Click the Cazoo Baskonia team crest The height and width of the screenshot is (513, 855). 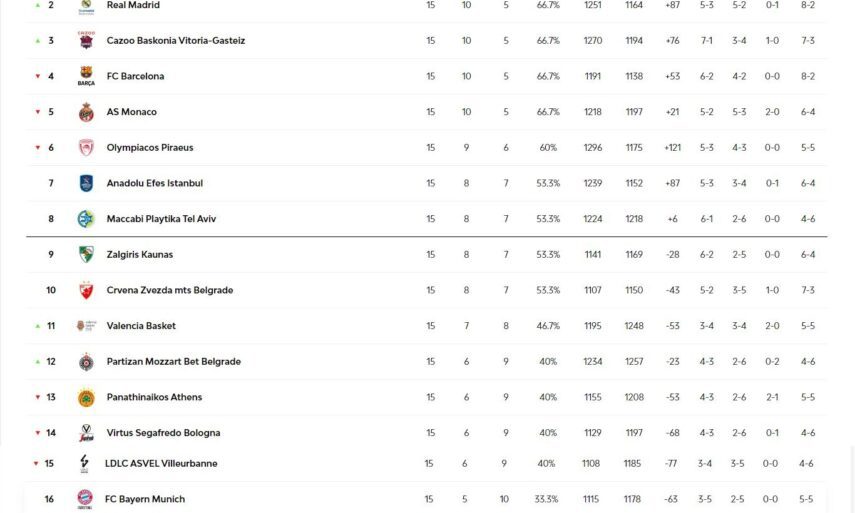click(86, 41)
